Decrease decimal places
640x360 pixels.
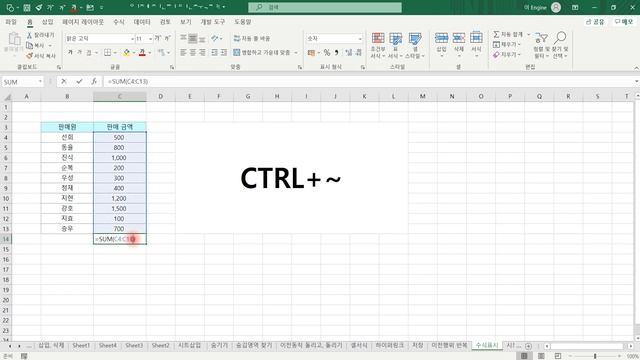(358, 53)
